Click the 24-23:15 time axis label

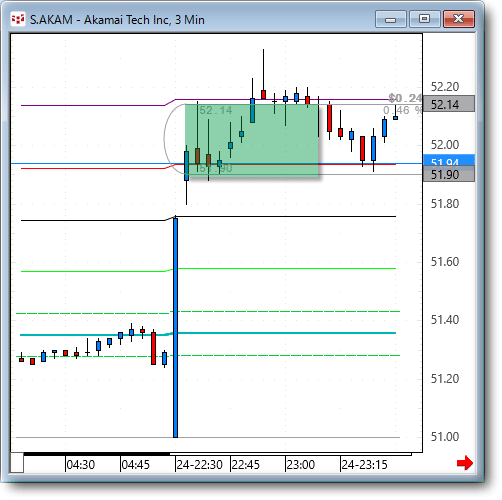(x=364, y=465)
